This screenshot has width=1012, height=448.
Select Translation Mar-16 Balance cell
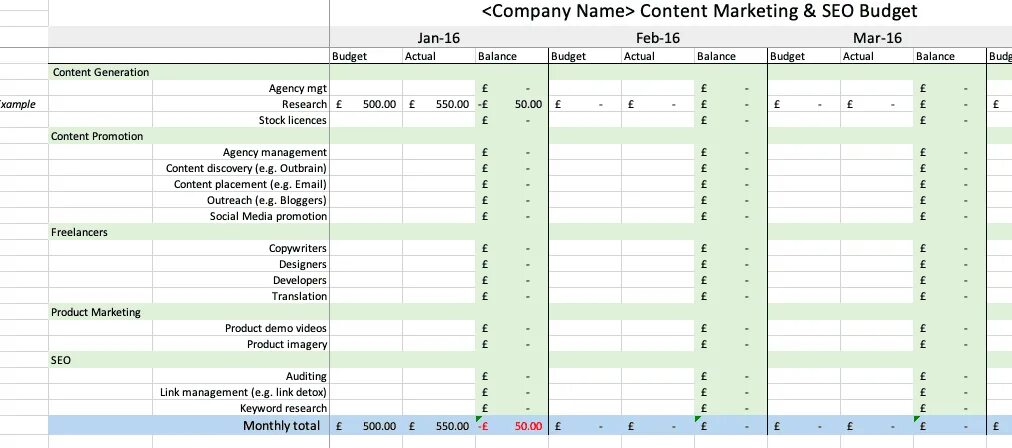950,296
